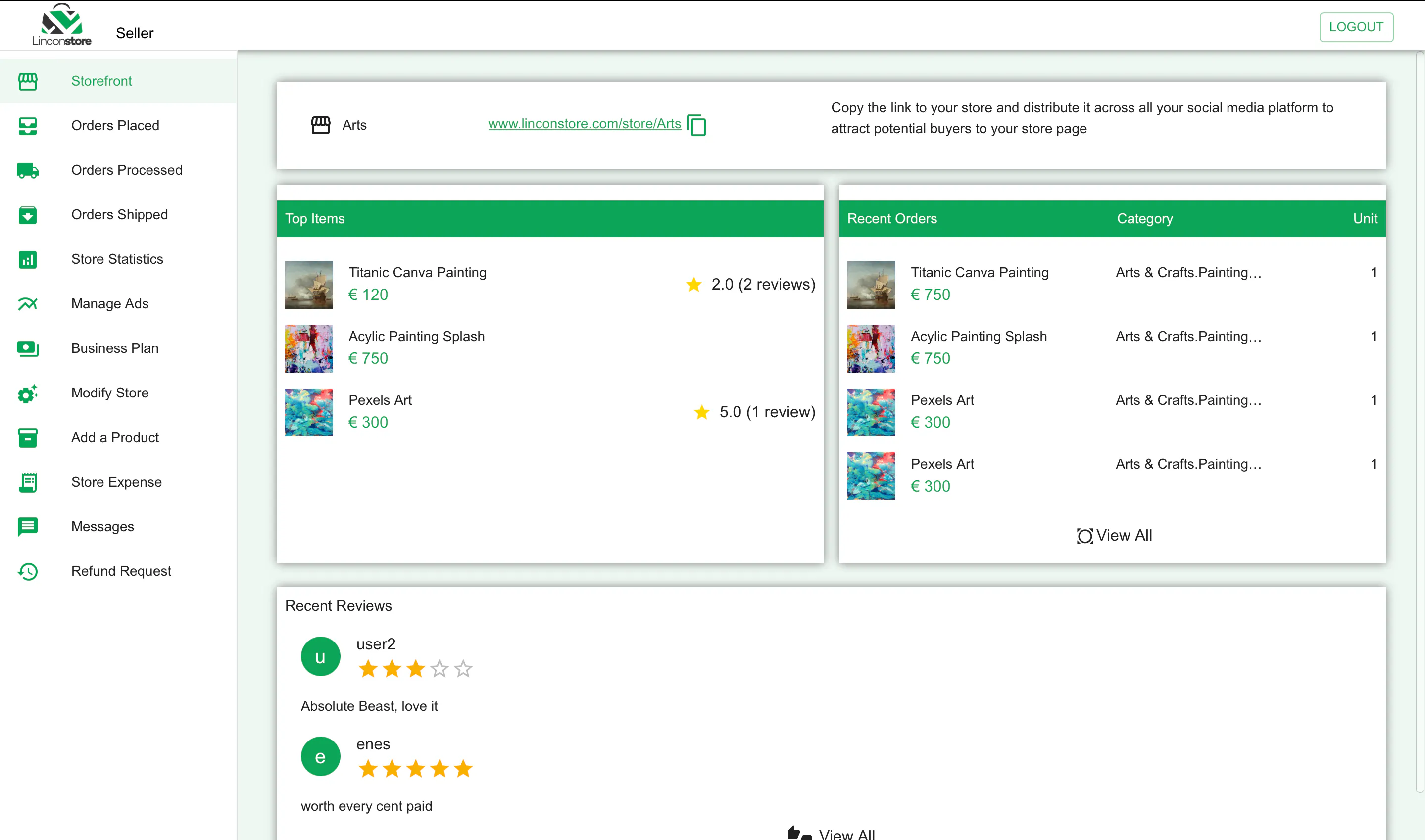1425x840 pixels.
Task: Click View All under Recent Reviews
Action: pos(846,834)
